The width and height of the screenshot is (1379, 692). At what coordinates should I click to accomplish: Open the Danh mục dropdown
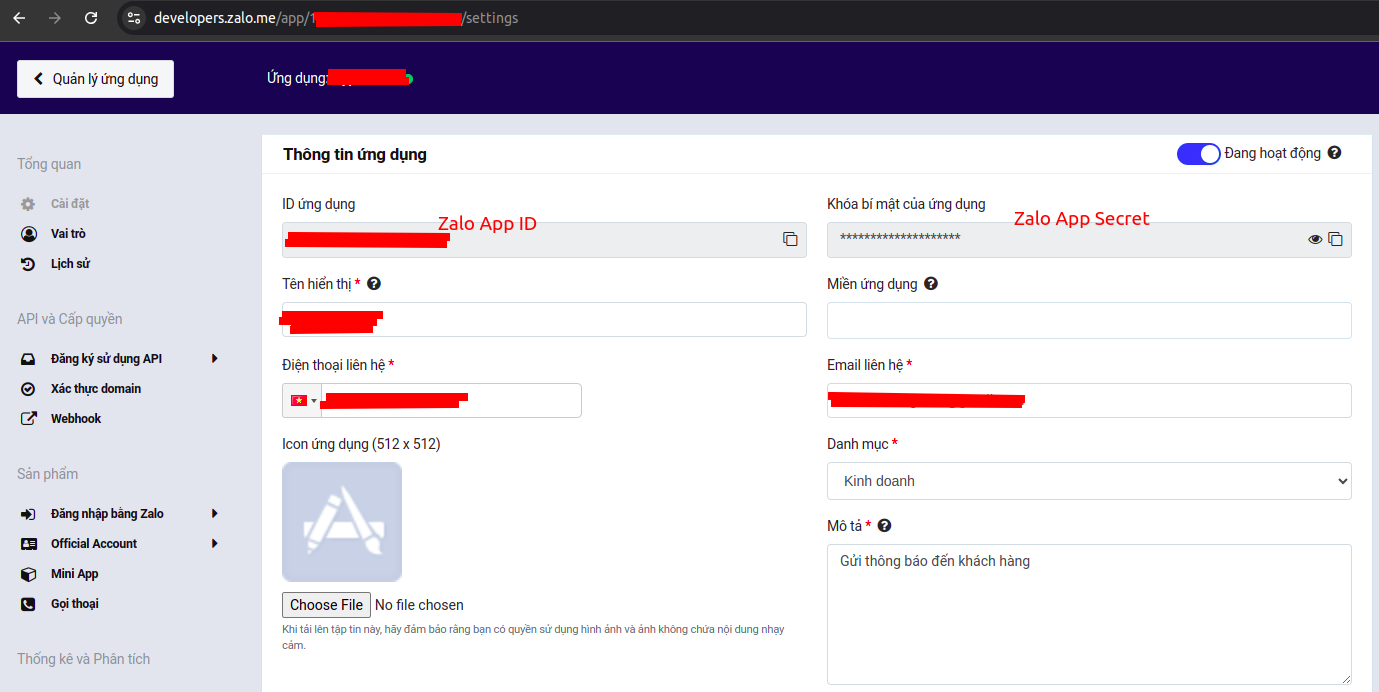pyautogui.click(x=1088, y=481)
